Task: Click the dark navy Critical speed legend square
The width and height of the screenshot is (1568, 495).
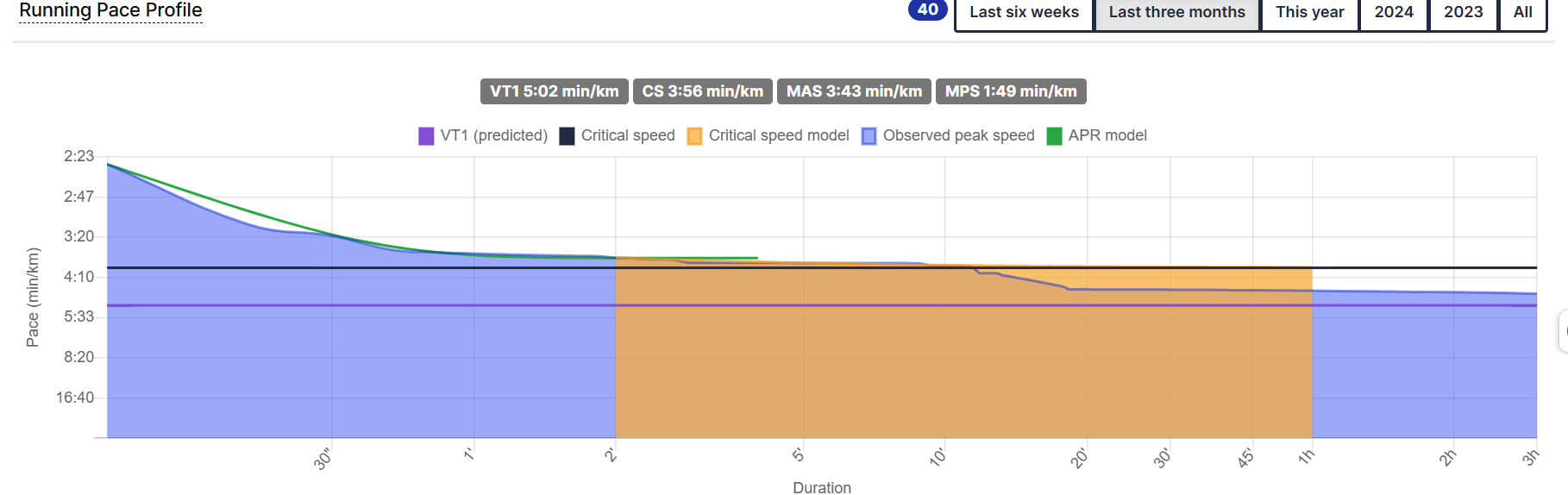Action: tap(567, 136)
